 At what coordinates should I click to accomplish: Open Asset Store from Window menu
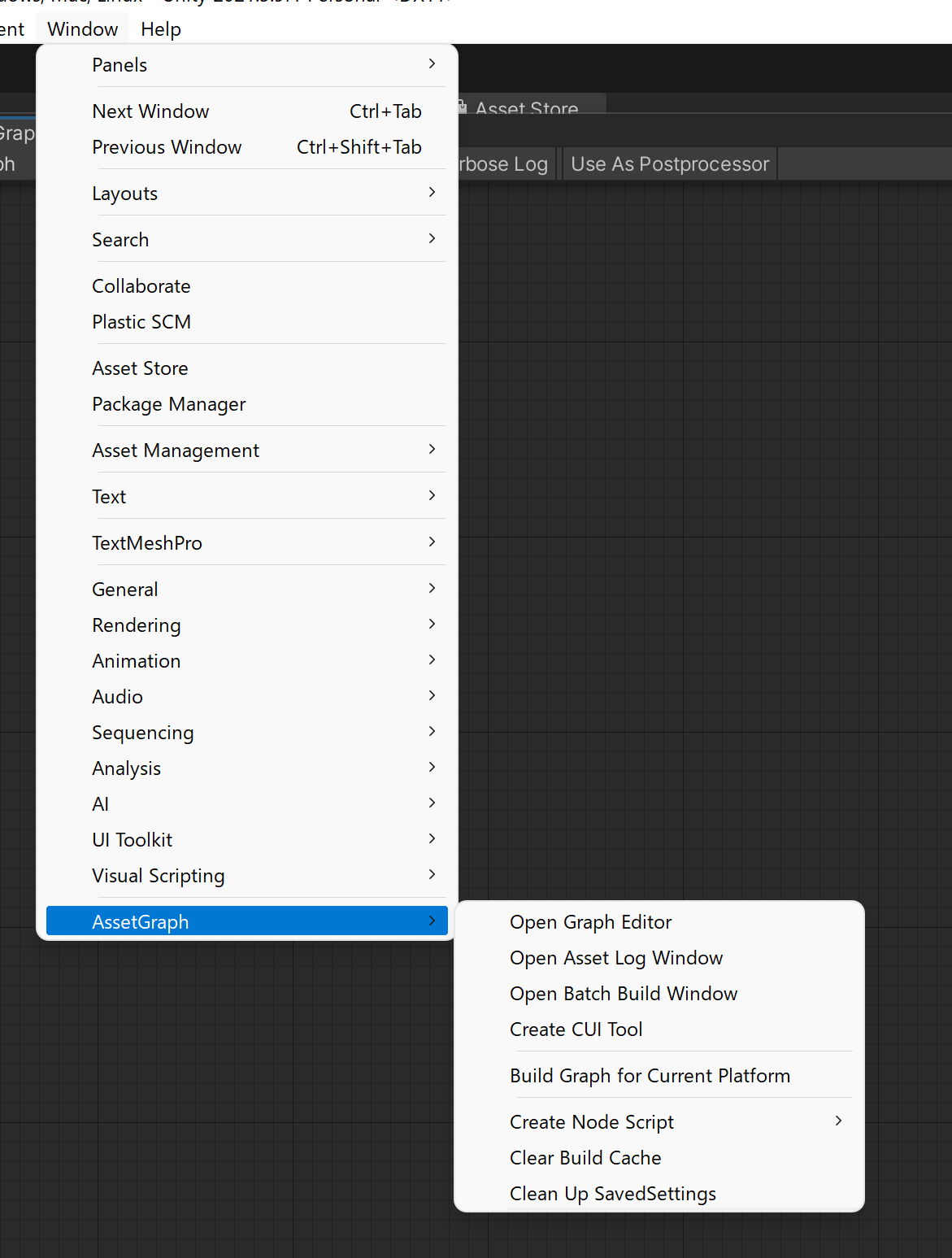(247, 368)
